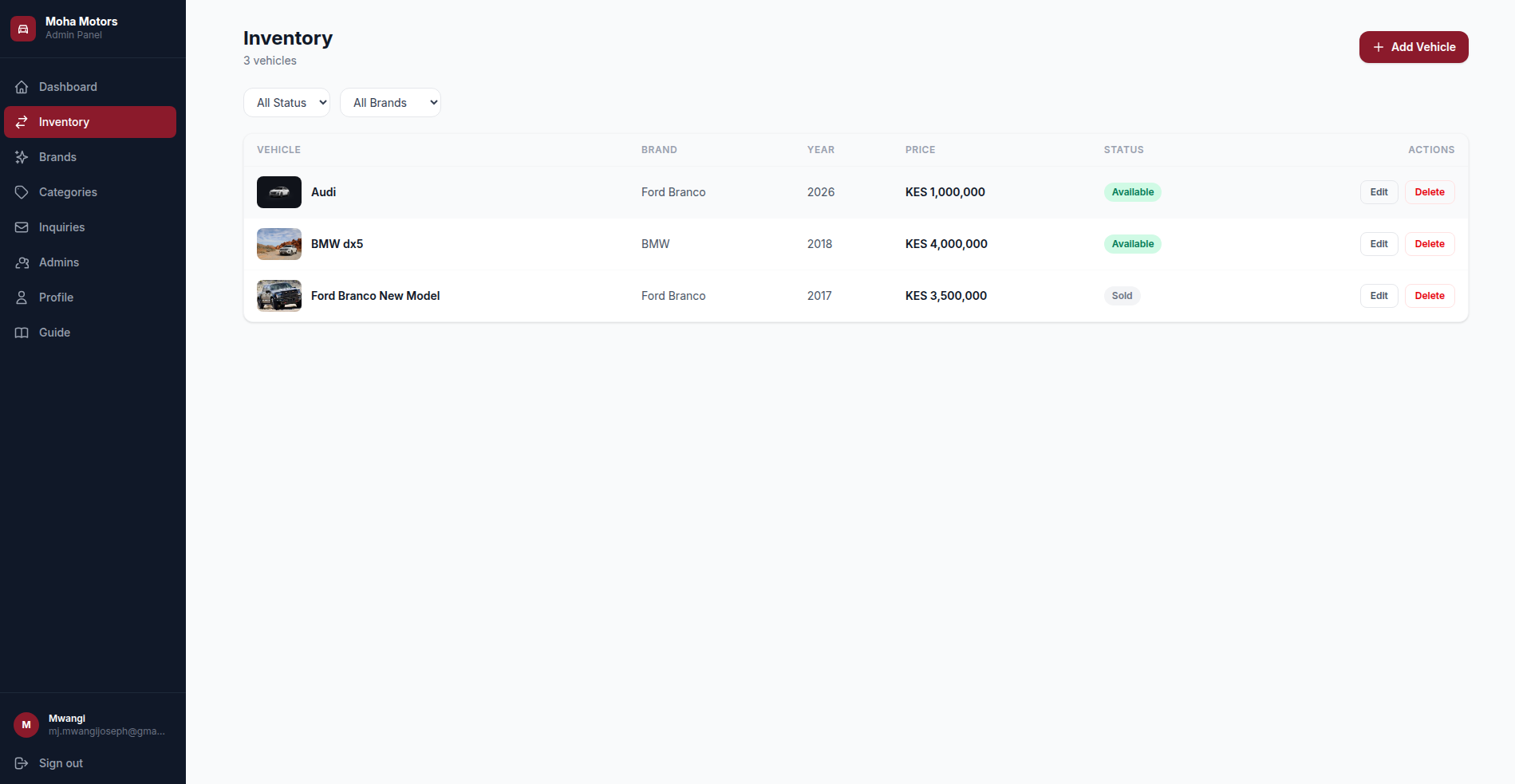Click the year 2018 cell

(x=819, y=244)
